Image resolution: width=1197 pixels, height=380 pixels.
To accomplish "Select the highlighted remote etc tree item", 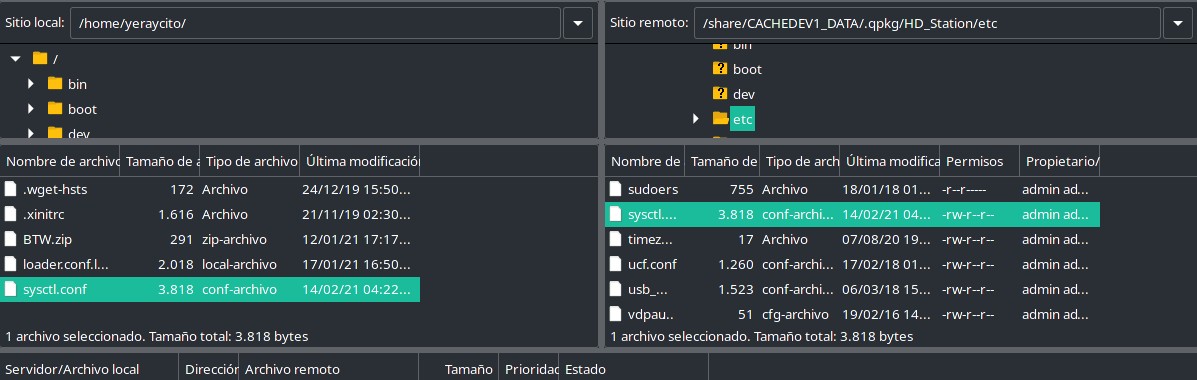I will coord(742,119).
